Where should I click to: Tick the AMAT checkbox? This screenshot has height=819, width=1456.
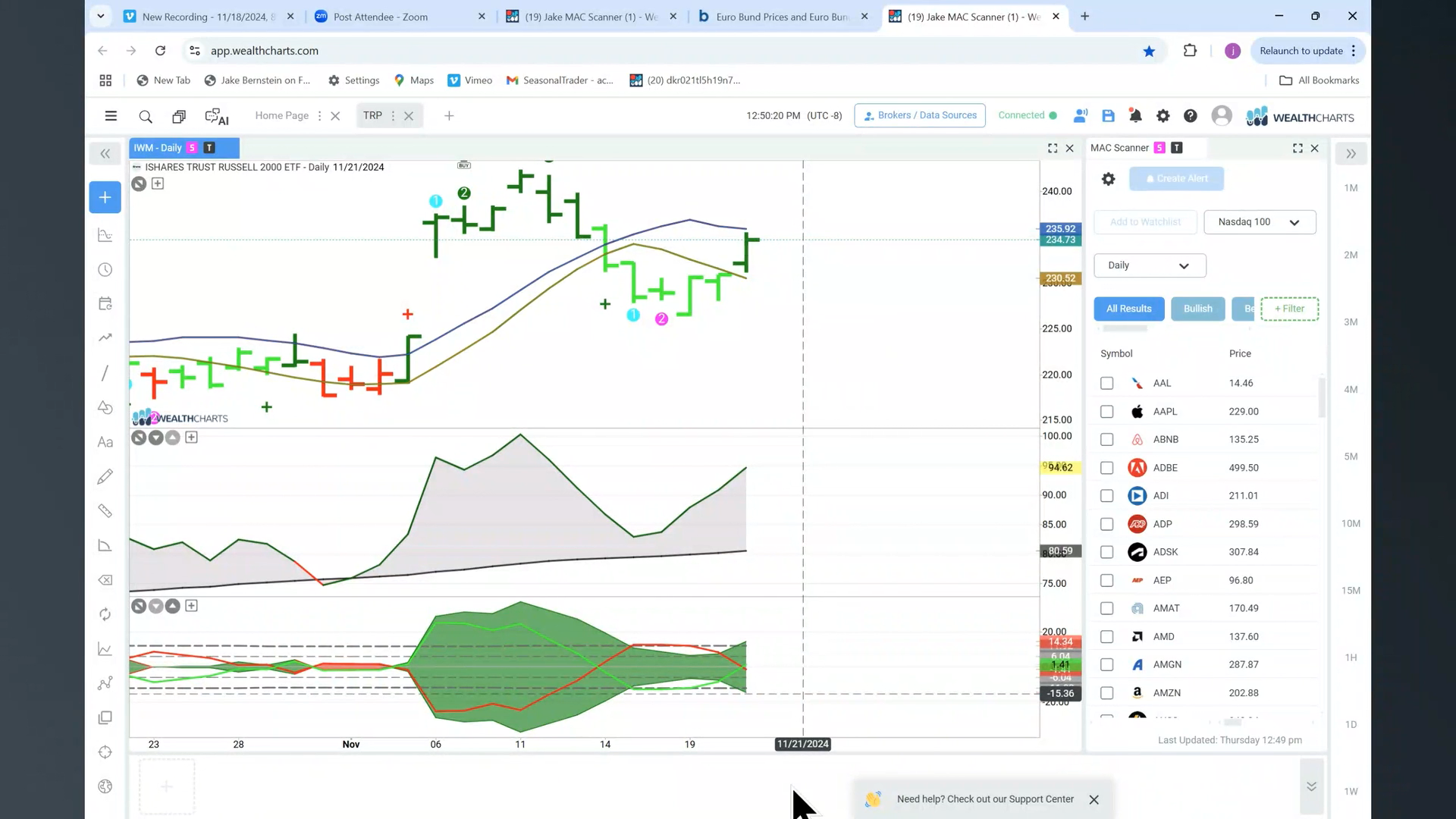click(x=1107, y=608)
